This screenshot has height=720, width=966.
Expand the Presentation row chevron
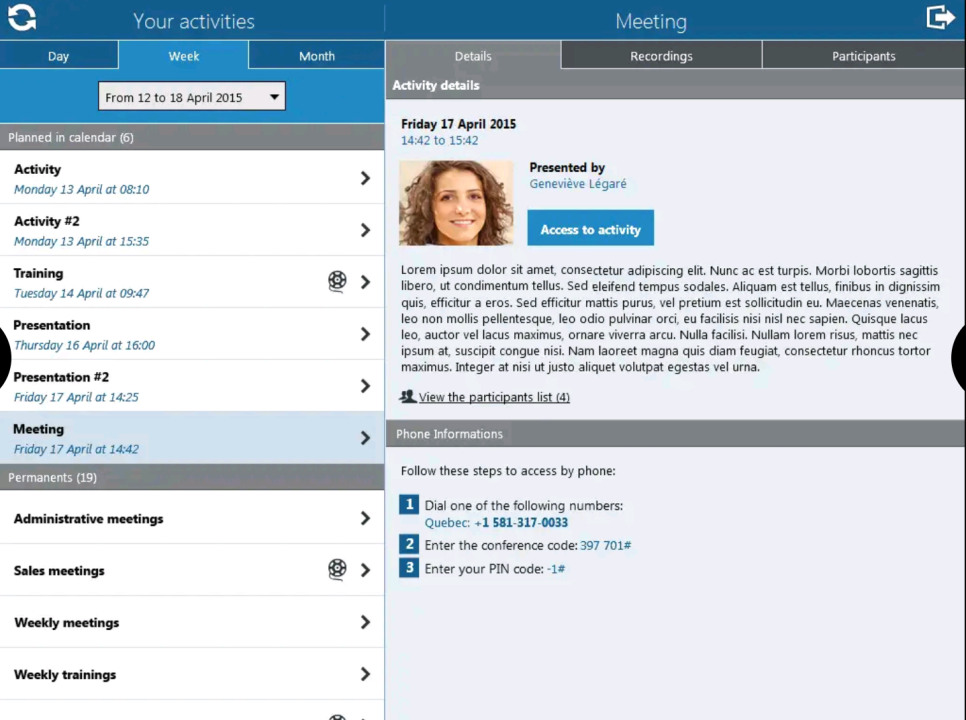[x=365, y=334]
